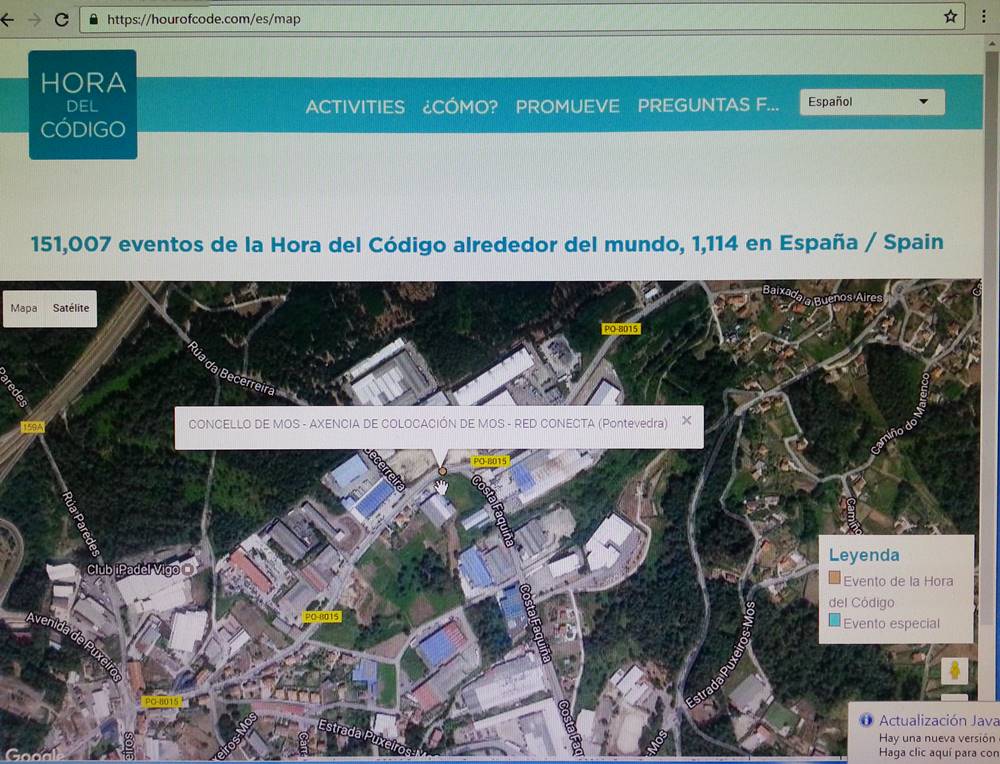Select the orange event marker on the map
This screenshot has width=1000, height=764.
pos(442,471)
